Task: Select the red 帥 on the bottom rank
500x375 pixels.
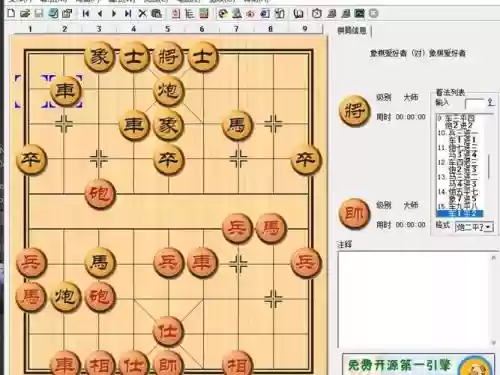Action: (x=168, y=364)
